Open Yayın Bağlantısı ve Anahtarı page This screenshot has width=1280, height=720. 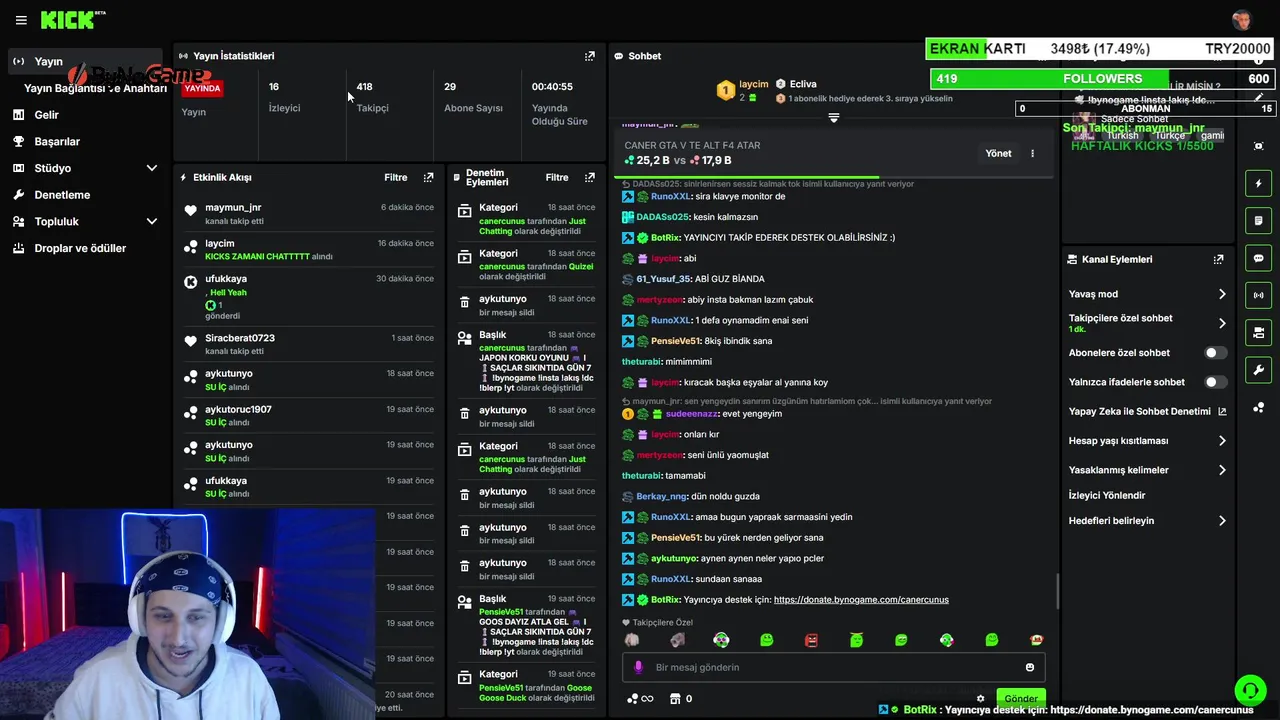pos(95,88)
